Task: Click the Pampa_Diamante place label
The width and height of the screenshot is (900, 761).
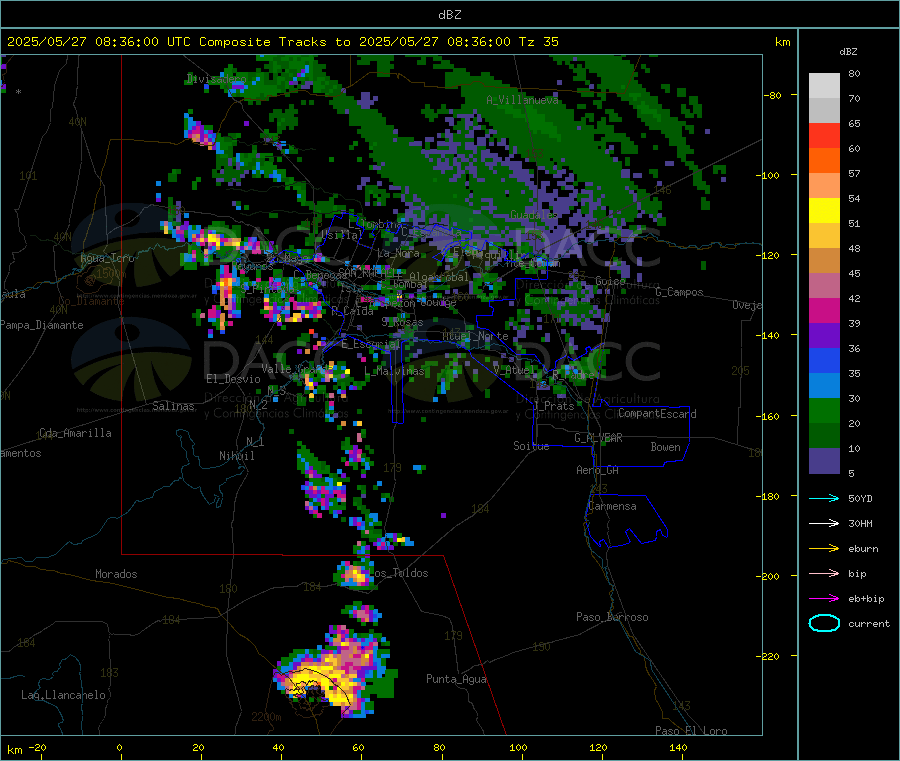Action: 42,325
